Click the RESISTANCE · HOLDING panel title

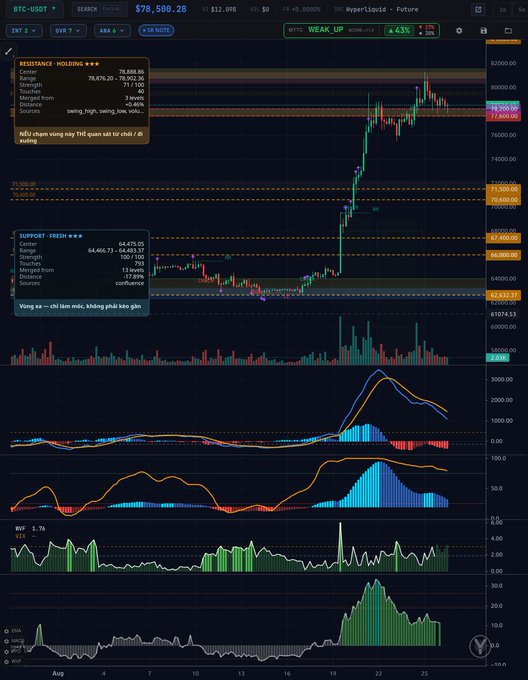(59, 64)
